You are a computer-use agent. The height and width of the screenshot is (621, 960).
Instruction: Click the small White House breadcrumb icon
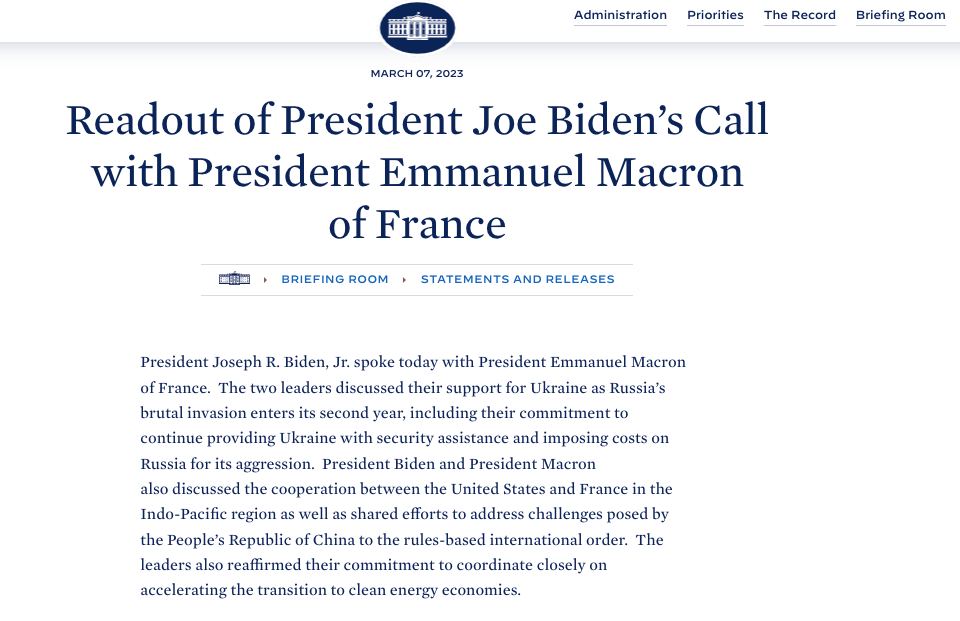tap(234, 279)
